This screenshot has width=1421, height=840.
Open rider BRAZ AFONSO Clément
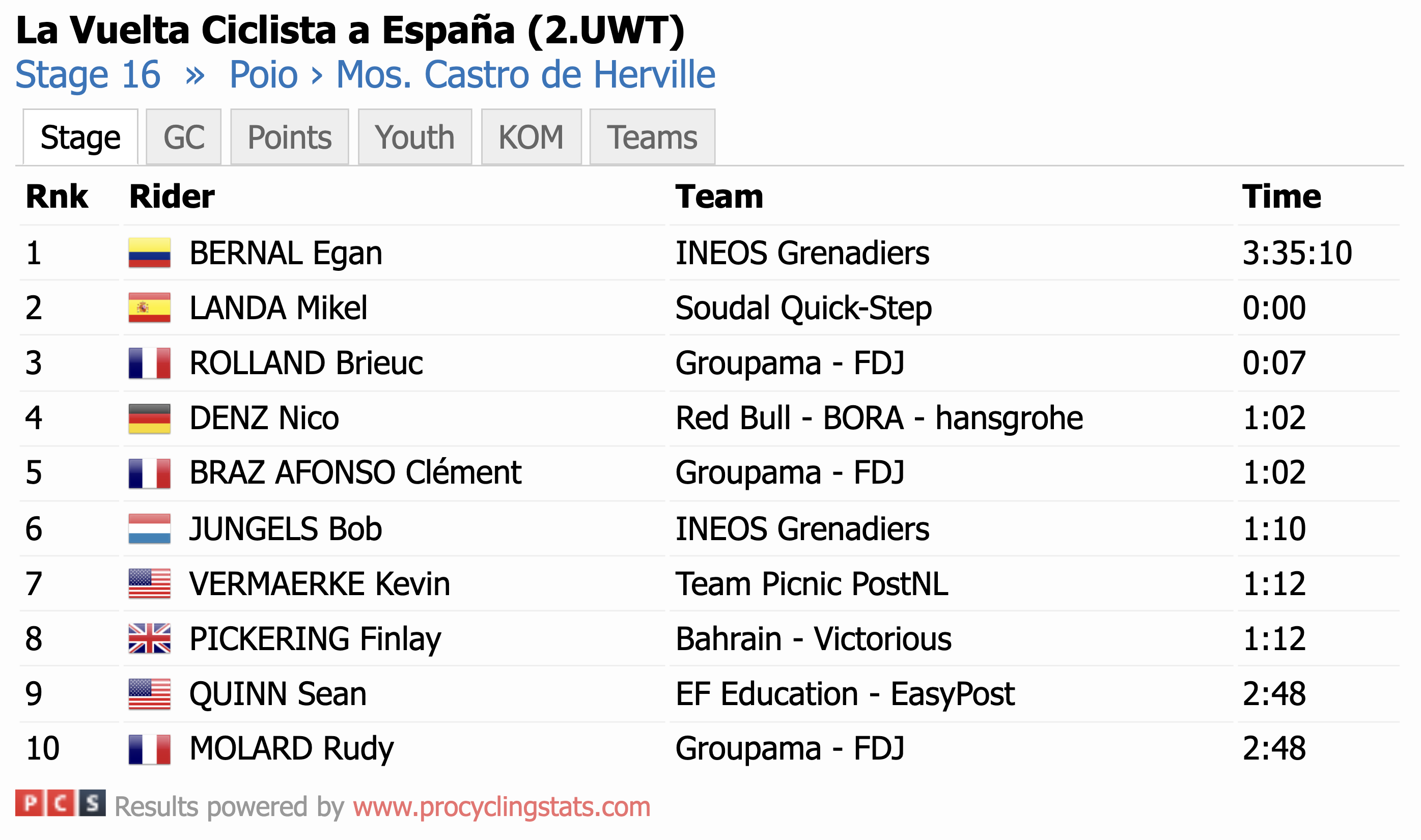pos(355,472)
